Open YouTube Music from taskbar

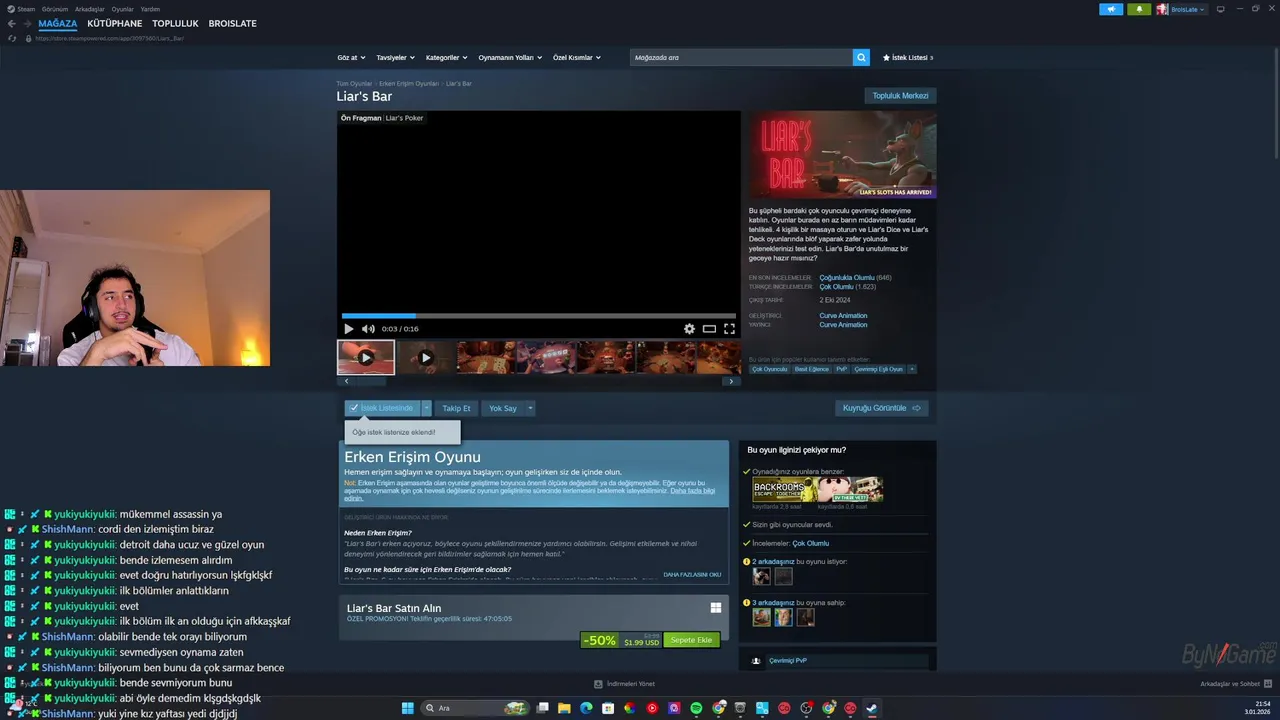652,708
